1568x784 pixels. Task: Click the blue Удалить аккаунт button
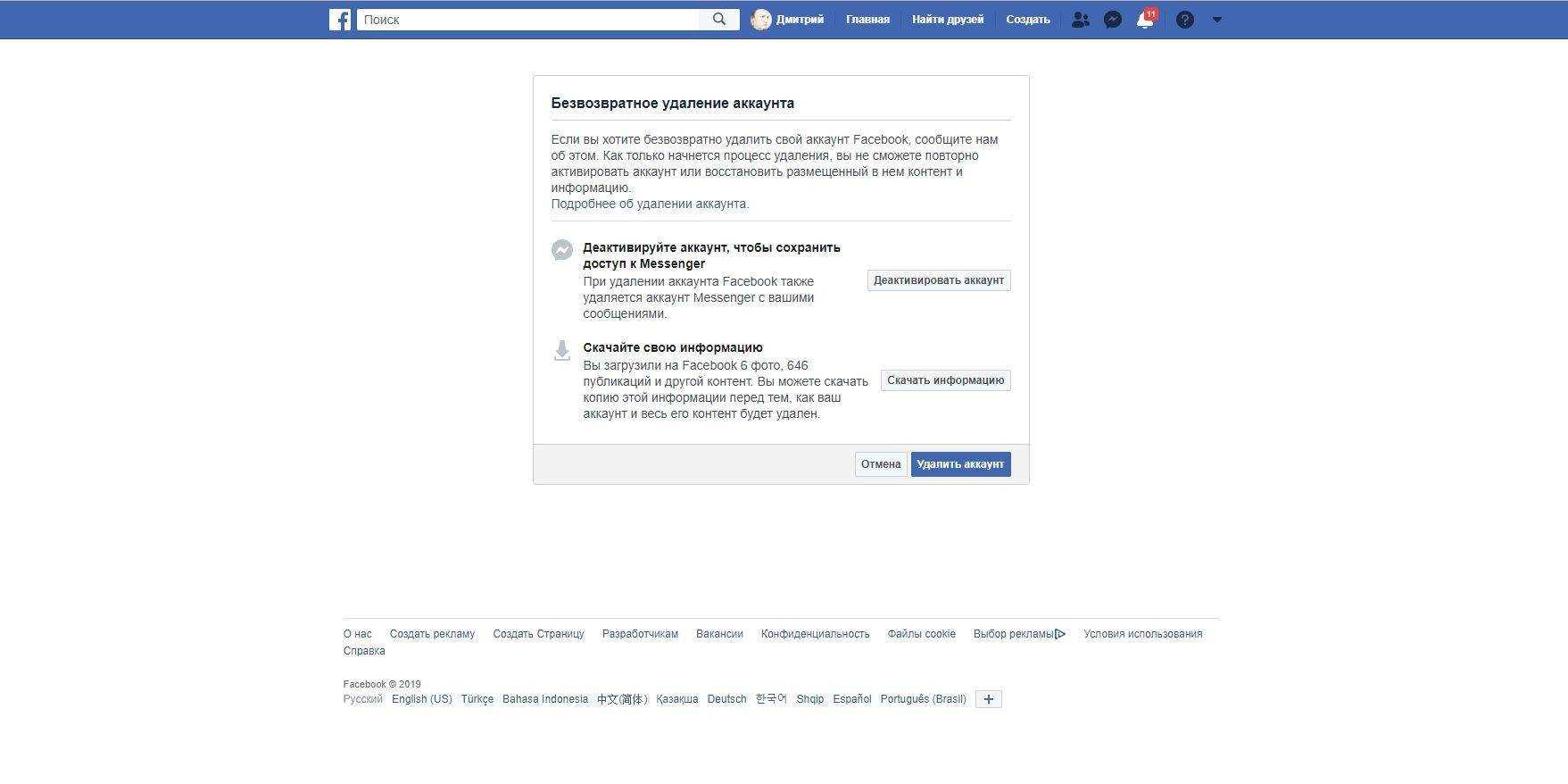coord(961,464)
